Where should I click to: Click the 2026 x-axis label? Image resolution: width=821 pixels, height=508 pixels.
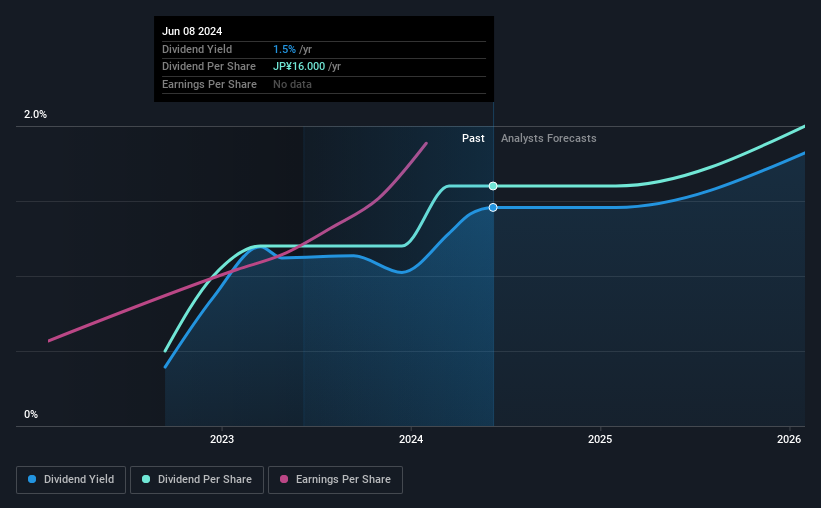789,439
